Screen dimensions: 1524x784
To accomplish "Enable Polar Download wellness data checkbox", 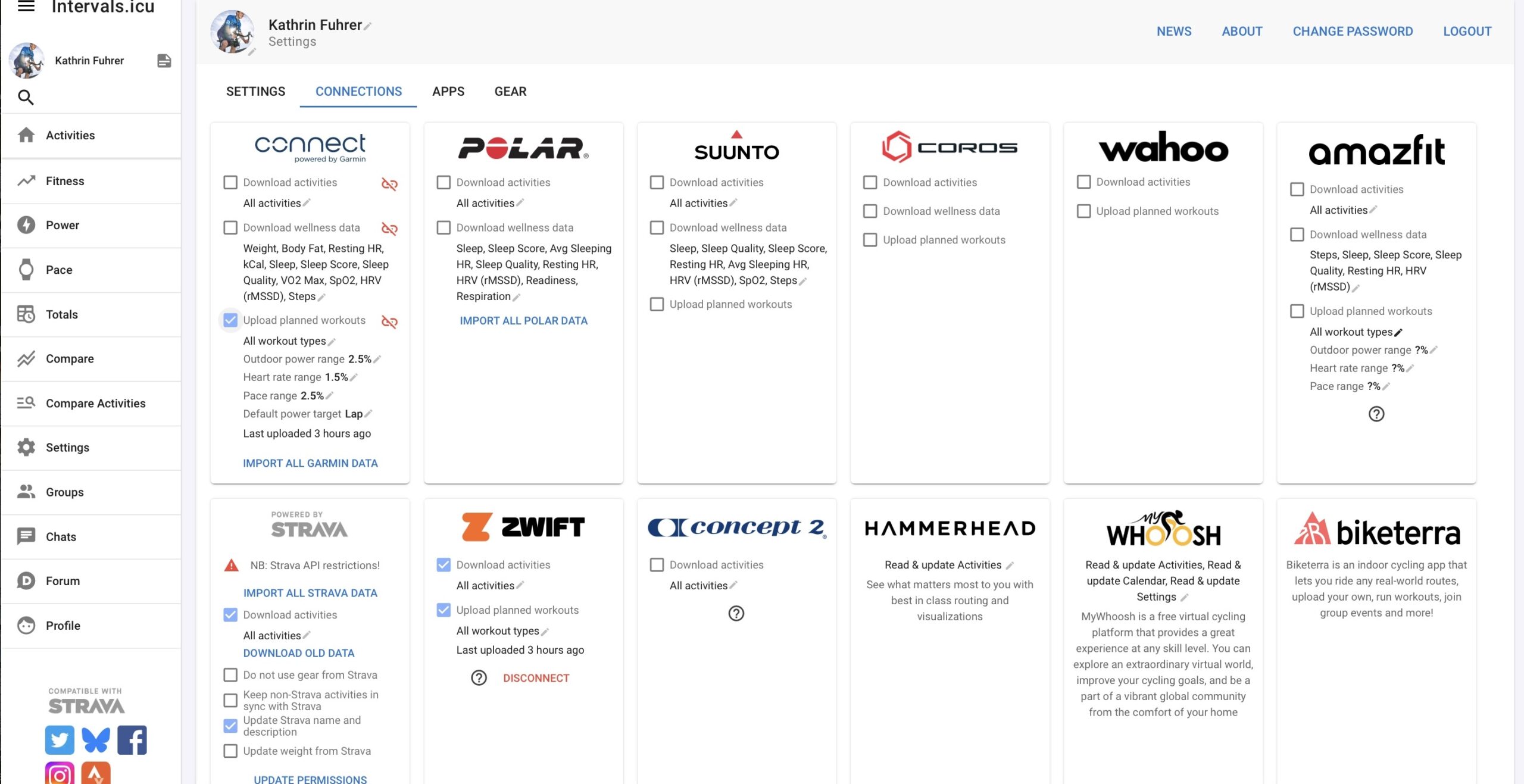I will [x=444, y=227].
